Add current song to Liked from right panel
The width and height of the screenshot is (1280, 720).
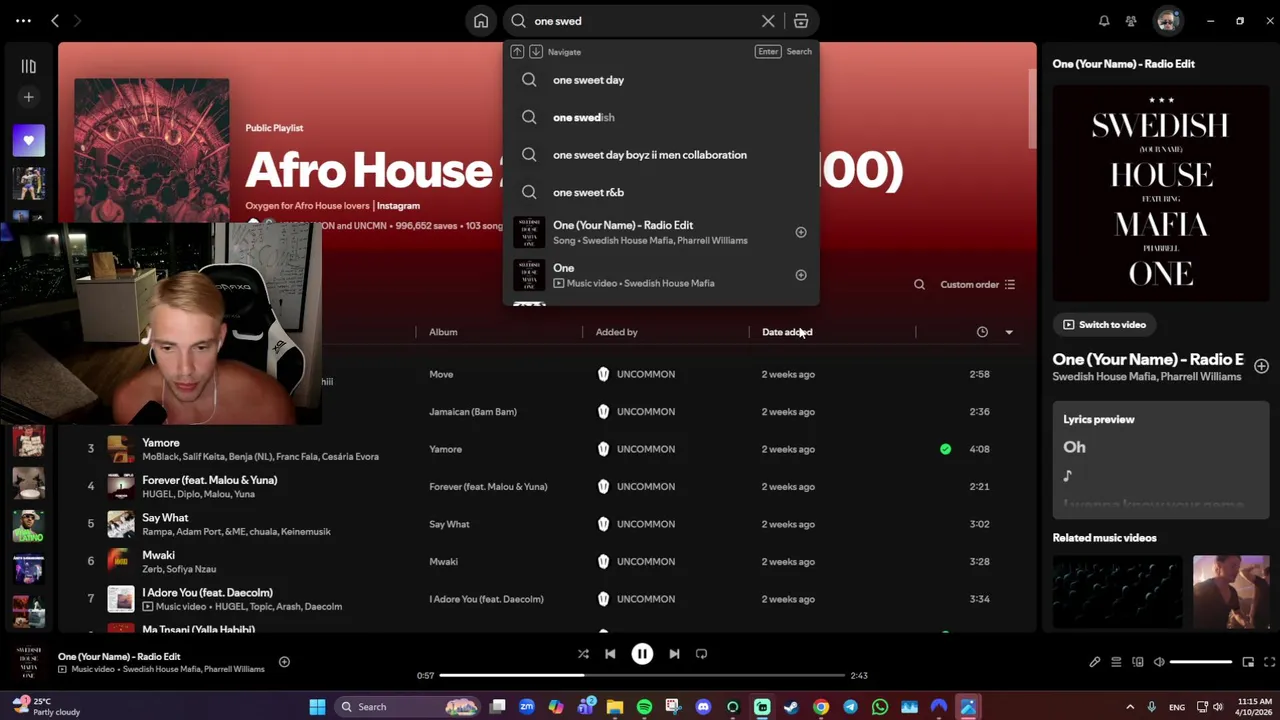click(1261, 367)
